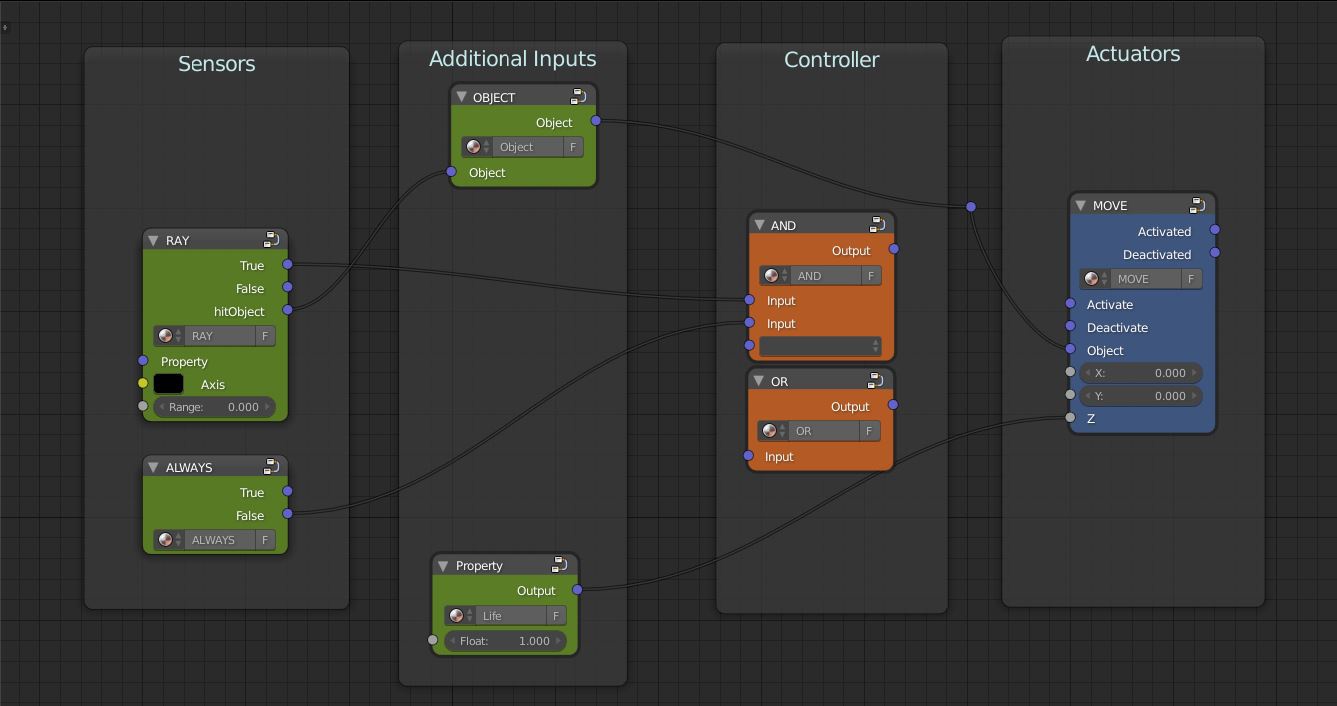Click the hitObject output socket on RAY
The image size is (1337, 706).
[x=288, y=310]
